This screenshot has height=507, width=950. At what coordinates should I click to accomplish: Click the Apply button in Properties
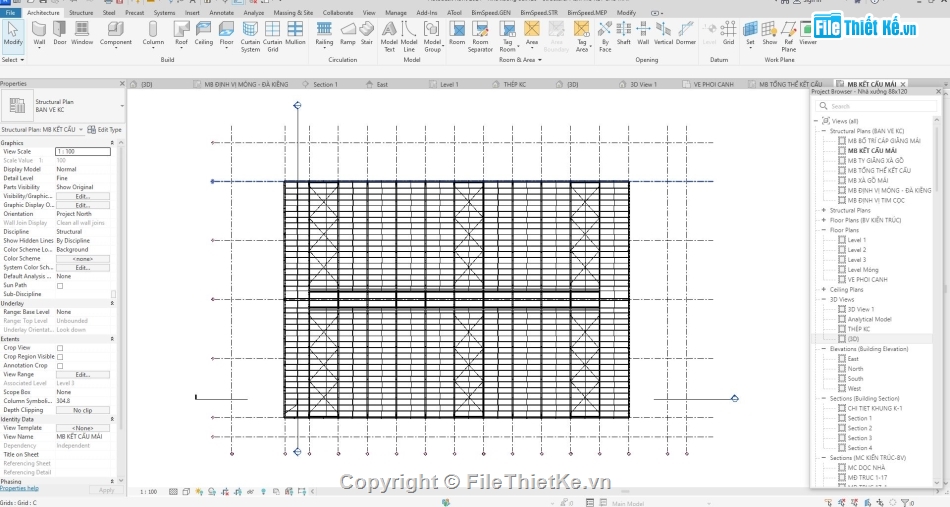(x=106, y=490)
